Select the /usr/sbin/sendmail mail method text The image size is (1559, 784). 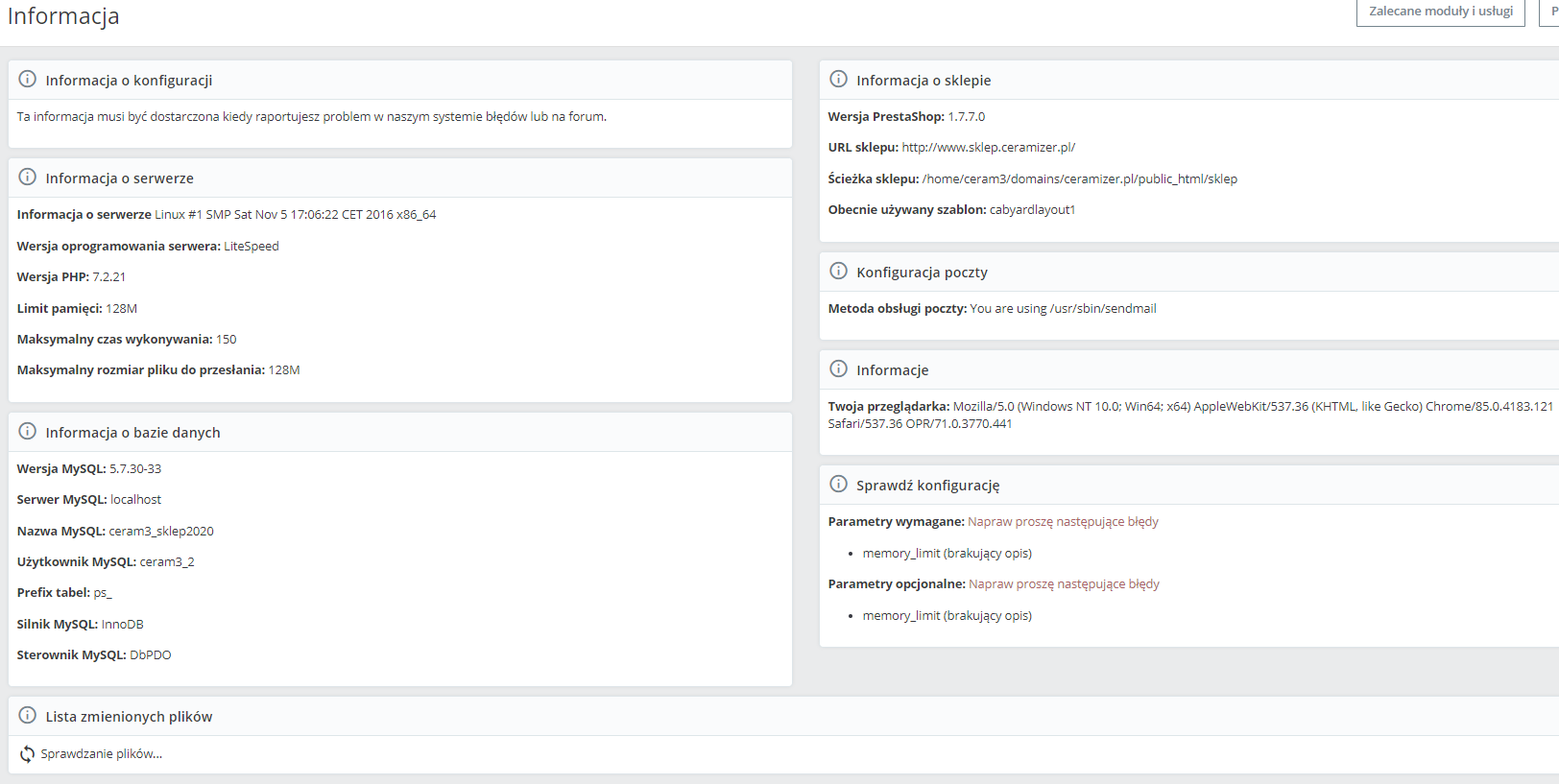(1063, 309)
